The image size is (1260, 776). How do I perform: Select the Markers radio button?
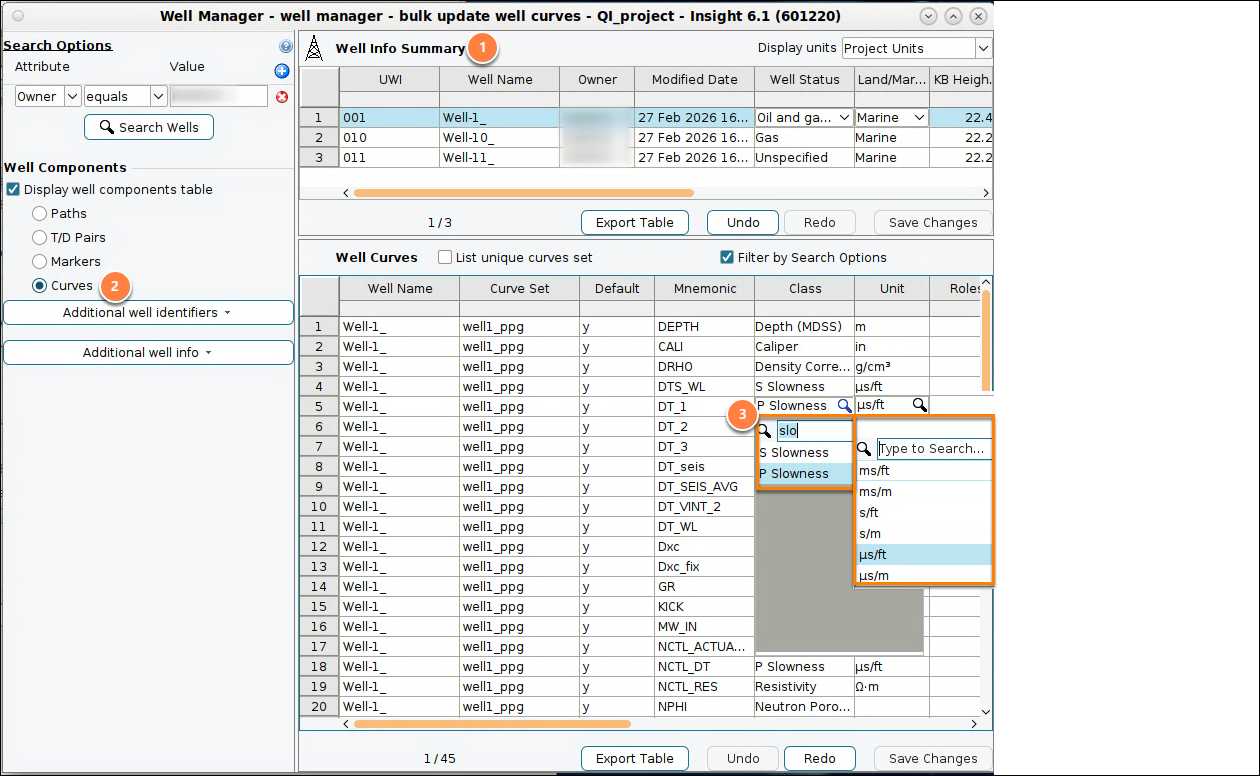pyautogui.click(x=39, y=262)
